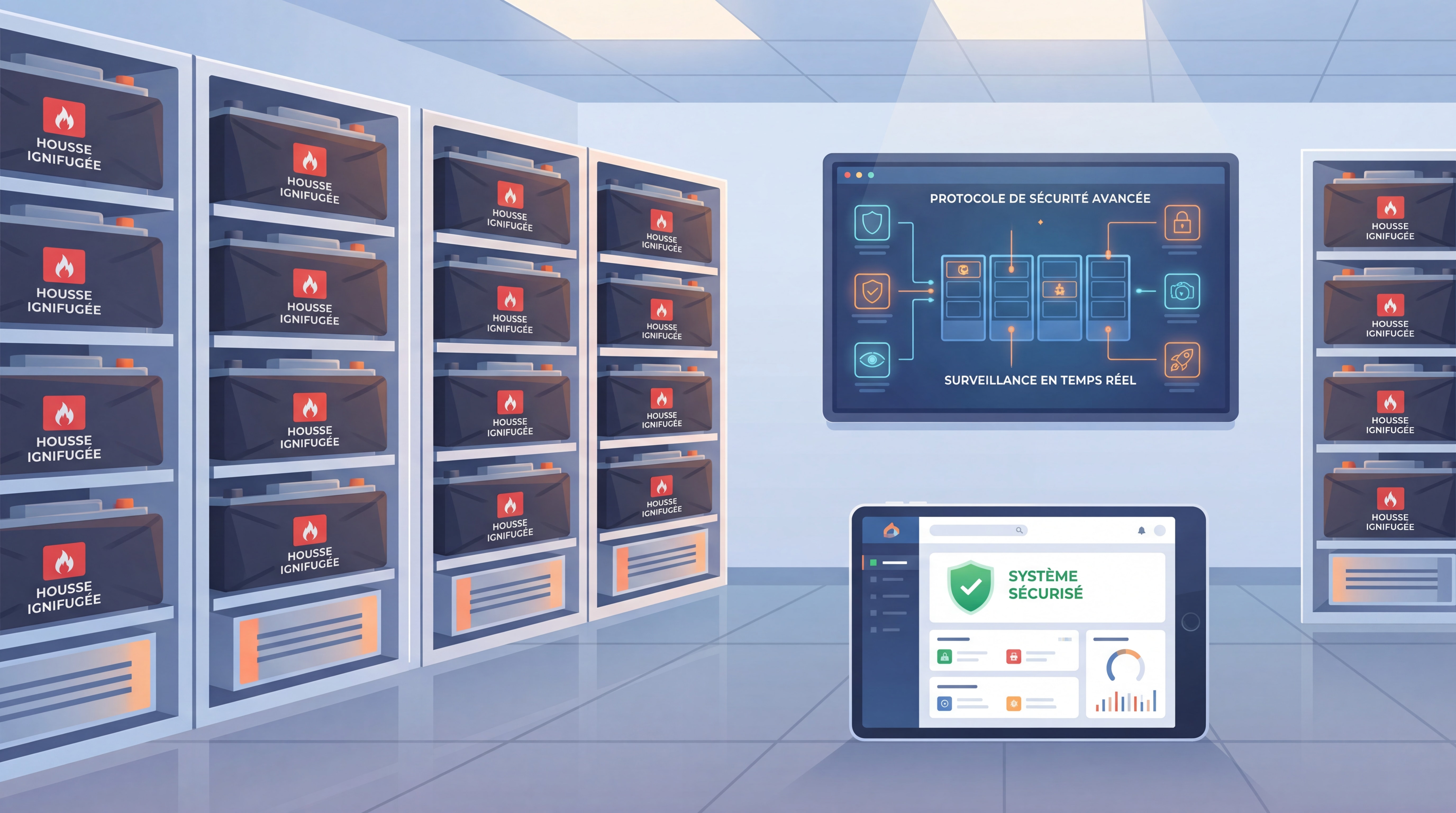Select the orange highlighted cell in the third server column
Image resolution: width=1456 pixels, height=813 pixels.
tap(1059, 290)
